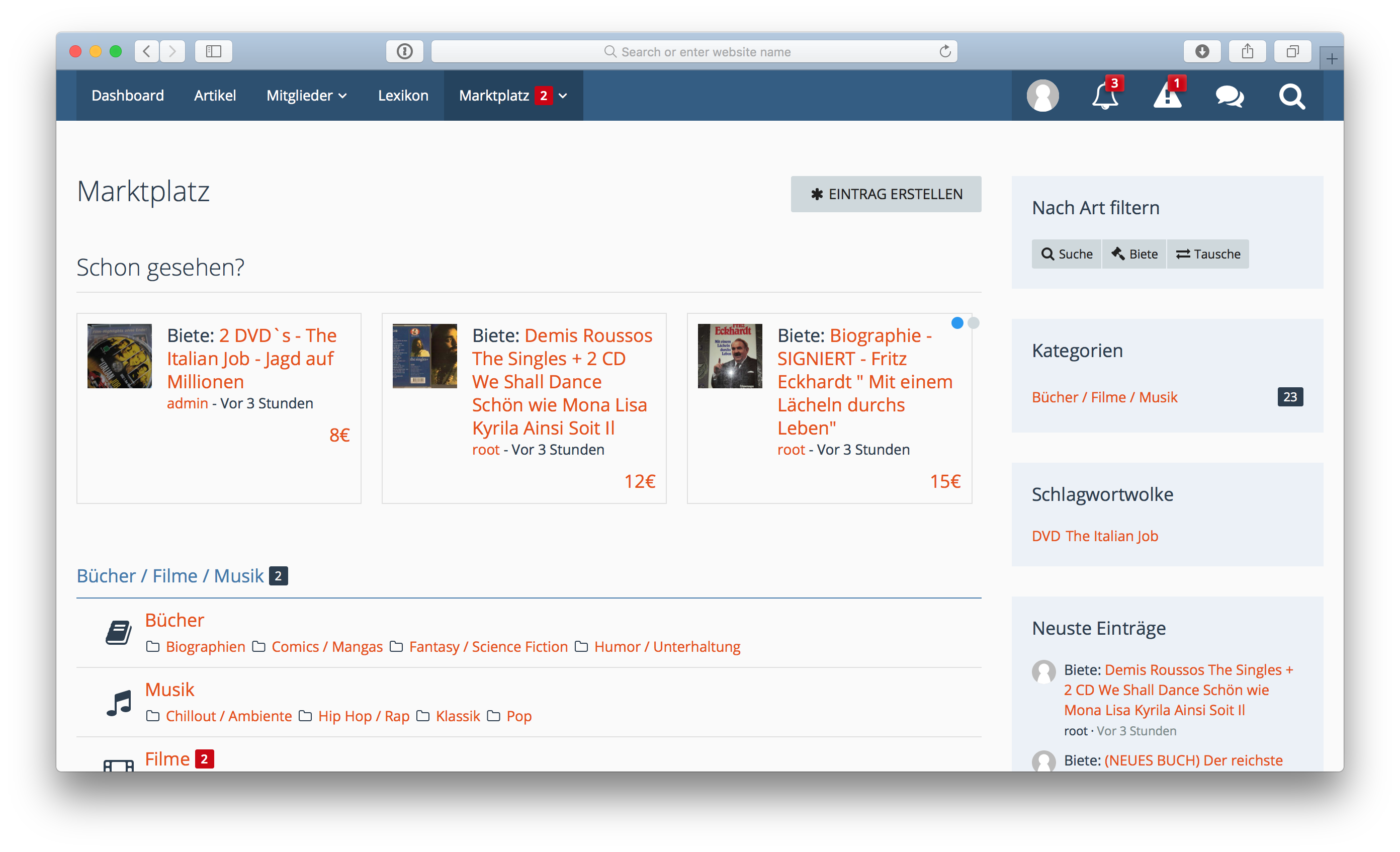Filter entries by Suche type

(1067, 254)
